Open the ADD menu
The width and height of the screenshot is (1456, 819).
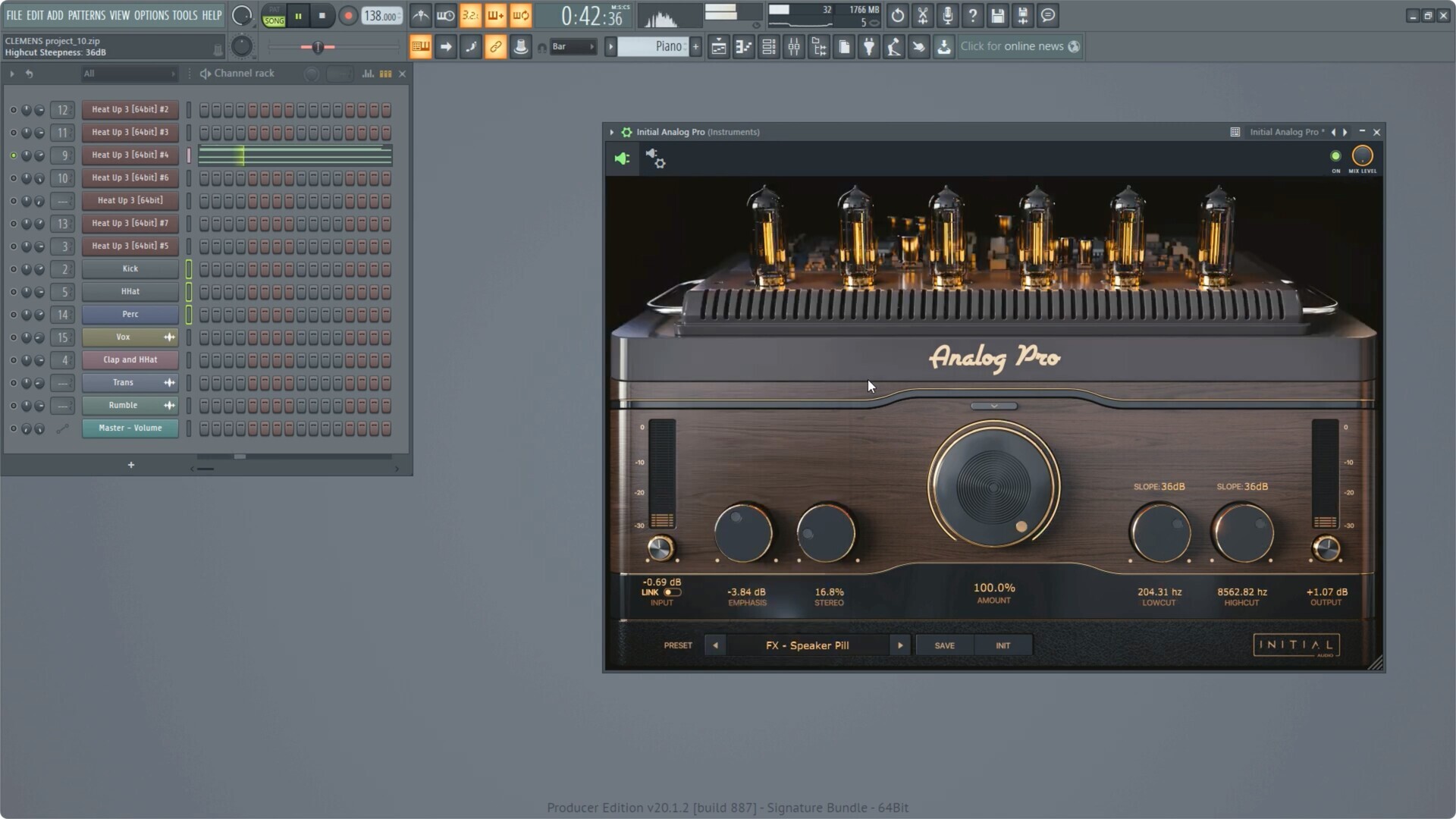pos(55,15)
